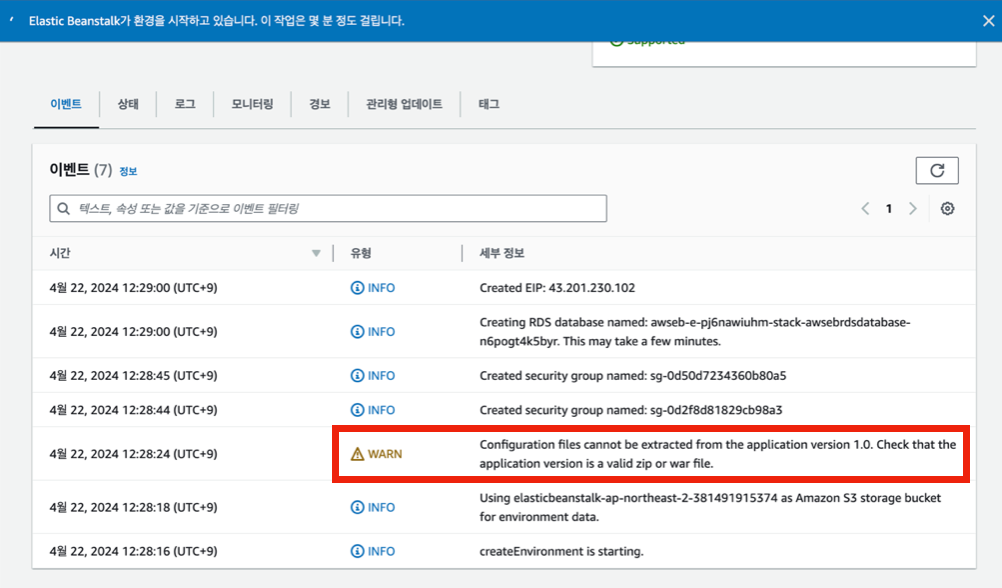Open the 관리형 업데이트 tab
The image size is (1002, 588).
[404, 104]
